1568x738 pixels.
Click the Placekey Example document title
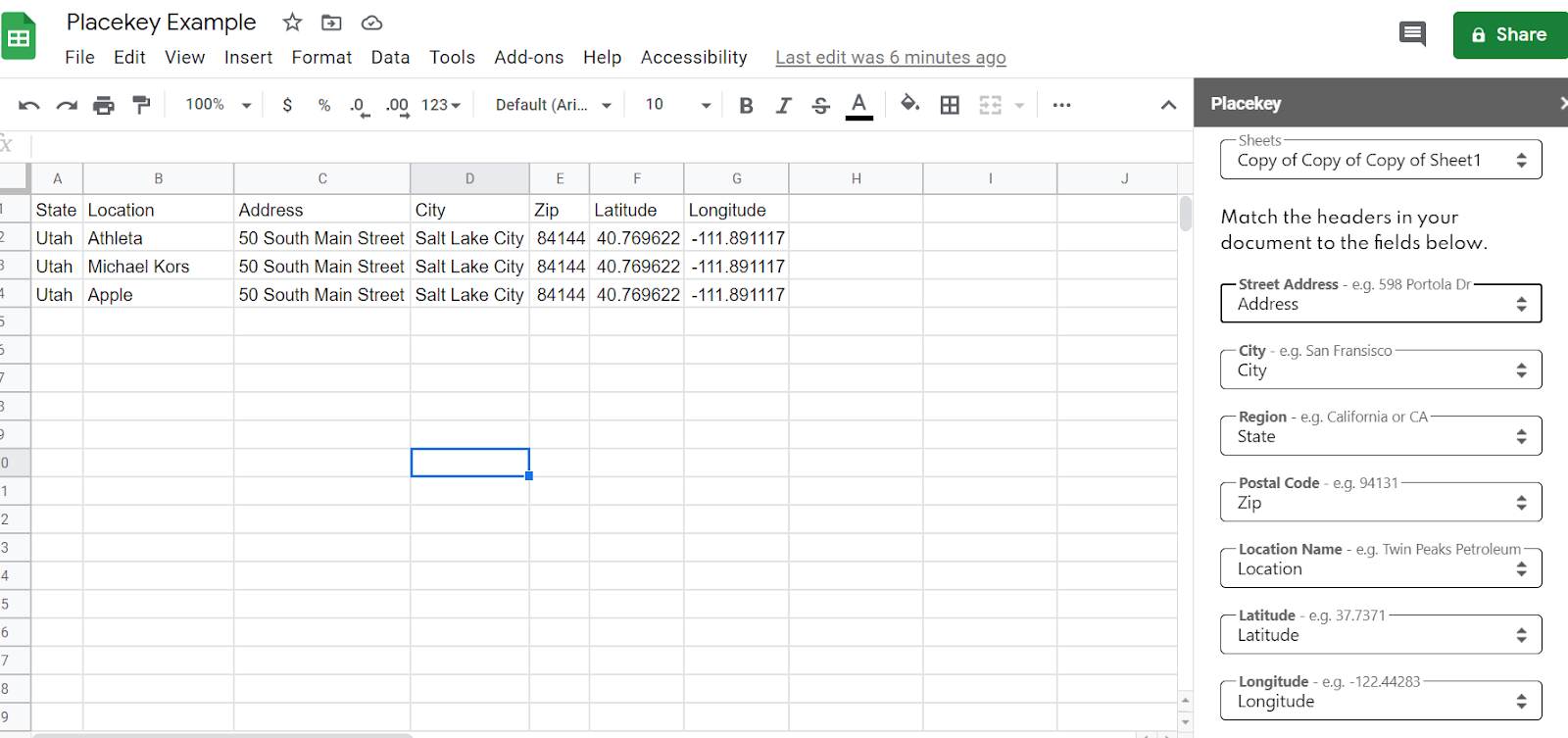pos(161,23)
